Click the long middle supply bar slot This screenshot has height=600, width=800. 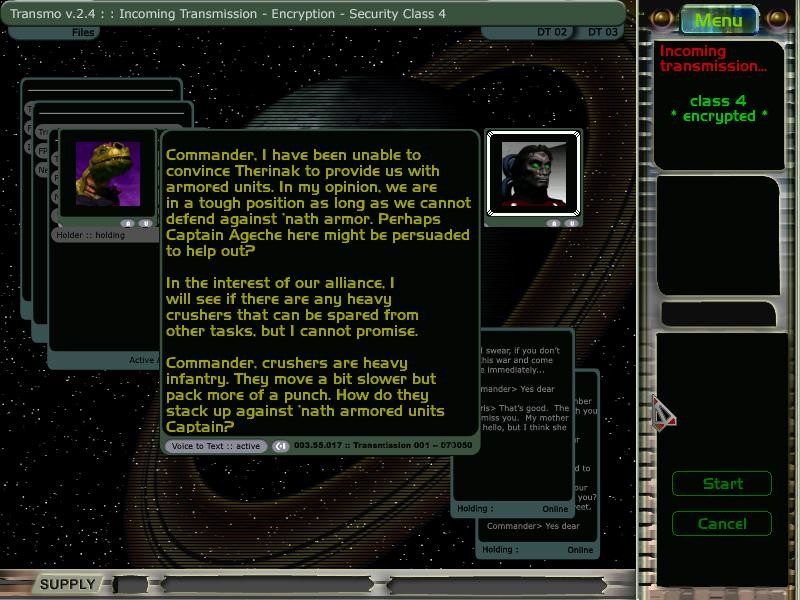268,584
